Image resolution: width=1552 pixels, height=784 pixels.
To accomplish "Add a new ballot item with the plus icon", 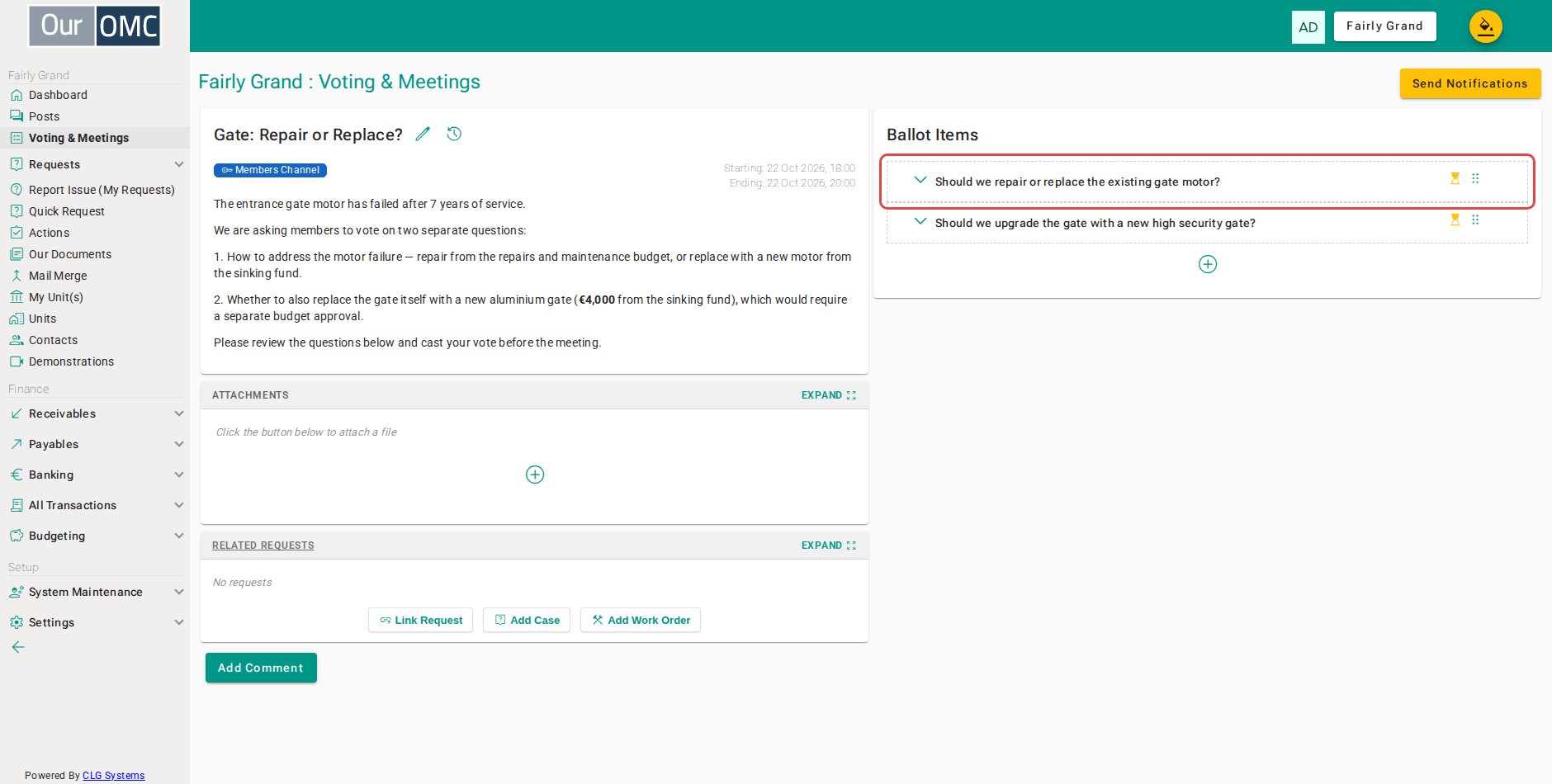I will click(x=1208, y=264).
